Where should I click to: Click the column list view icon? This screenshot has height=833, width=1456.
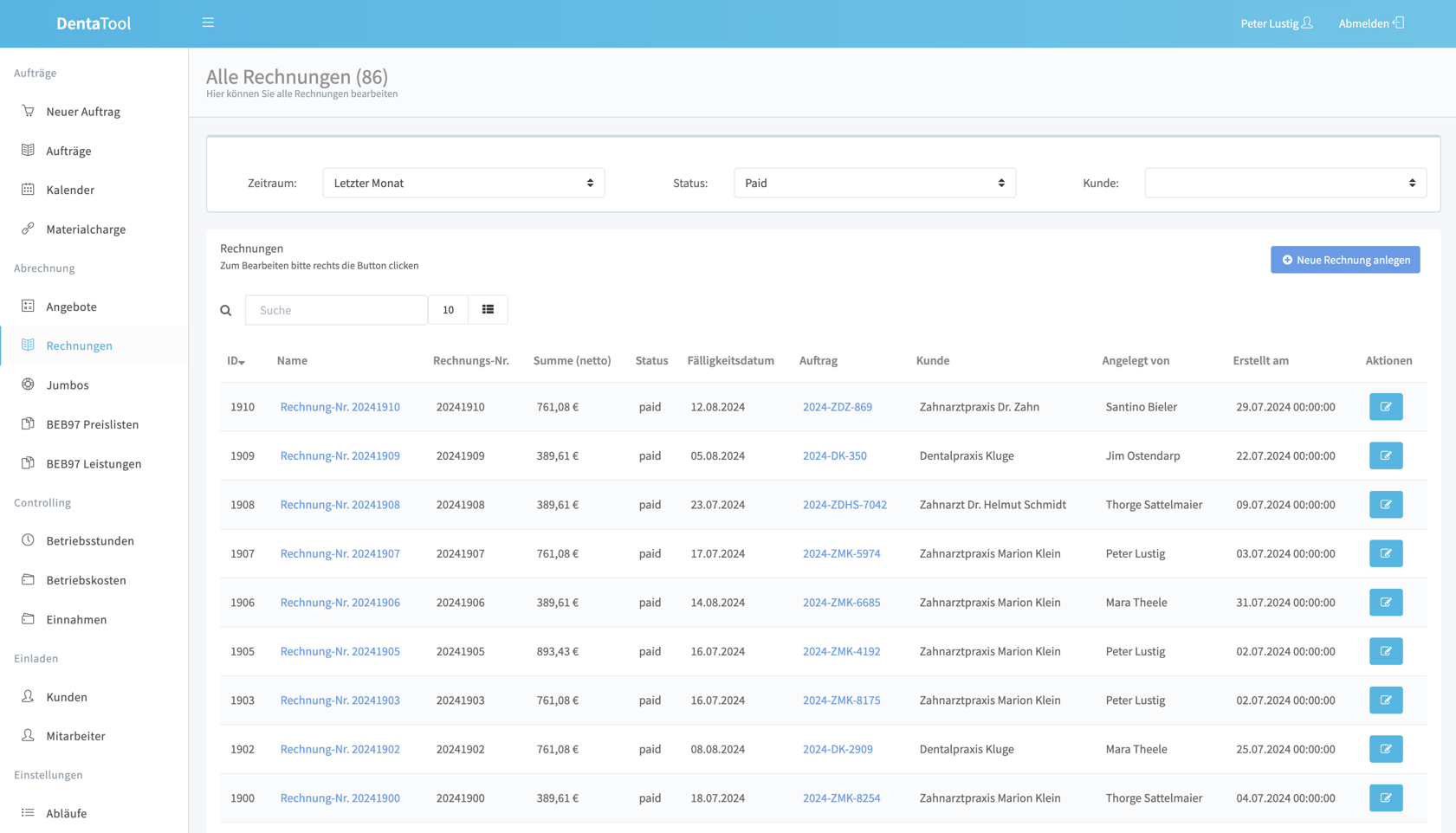488,309
